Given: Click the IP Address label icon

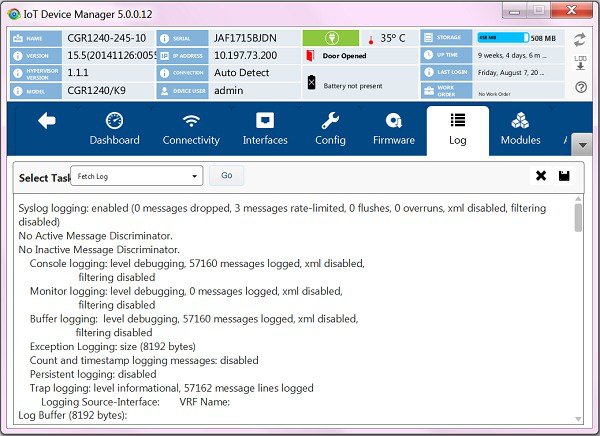Looking at the screenshot, I should coord(165,56).
